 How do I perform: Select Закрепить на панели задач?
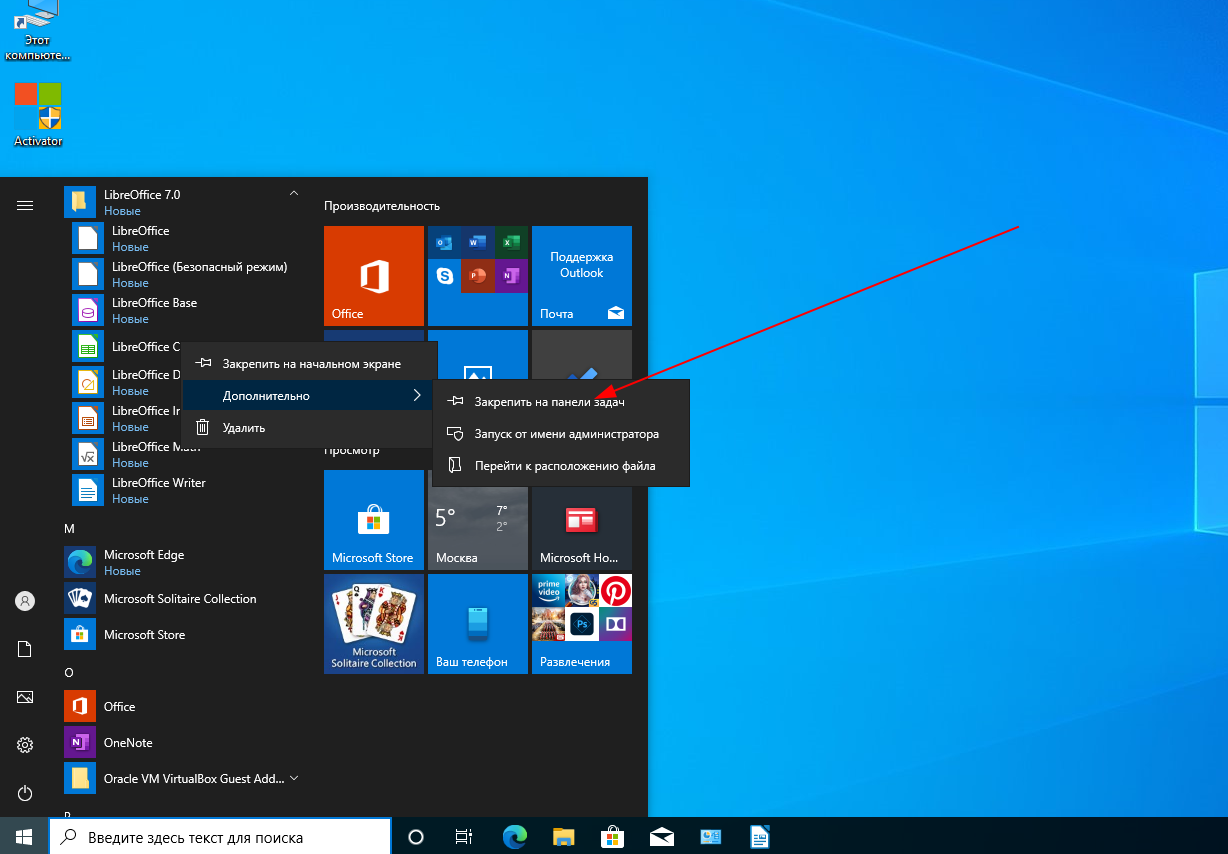coord(561,401)
